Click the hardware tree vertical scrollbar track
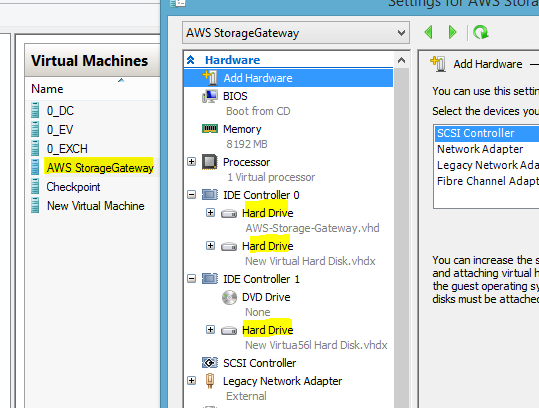The image size is (539, 408). point(401,237)
